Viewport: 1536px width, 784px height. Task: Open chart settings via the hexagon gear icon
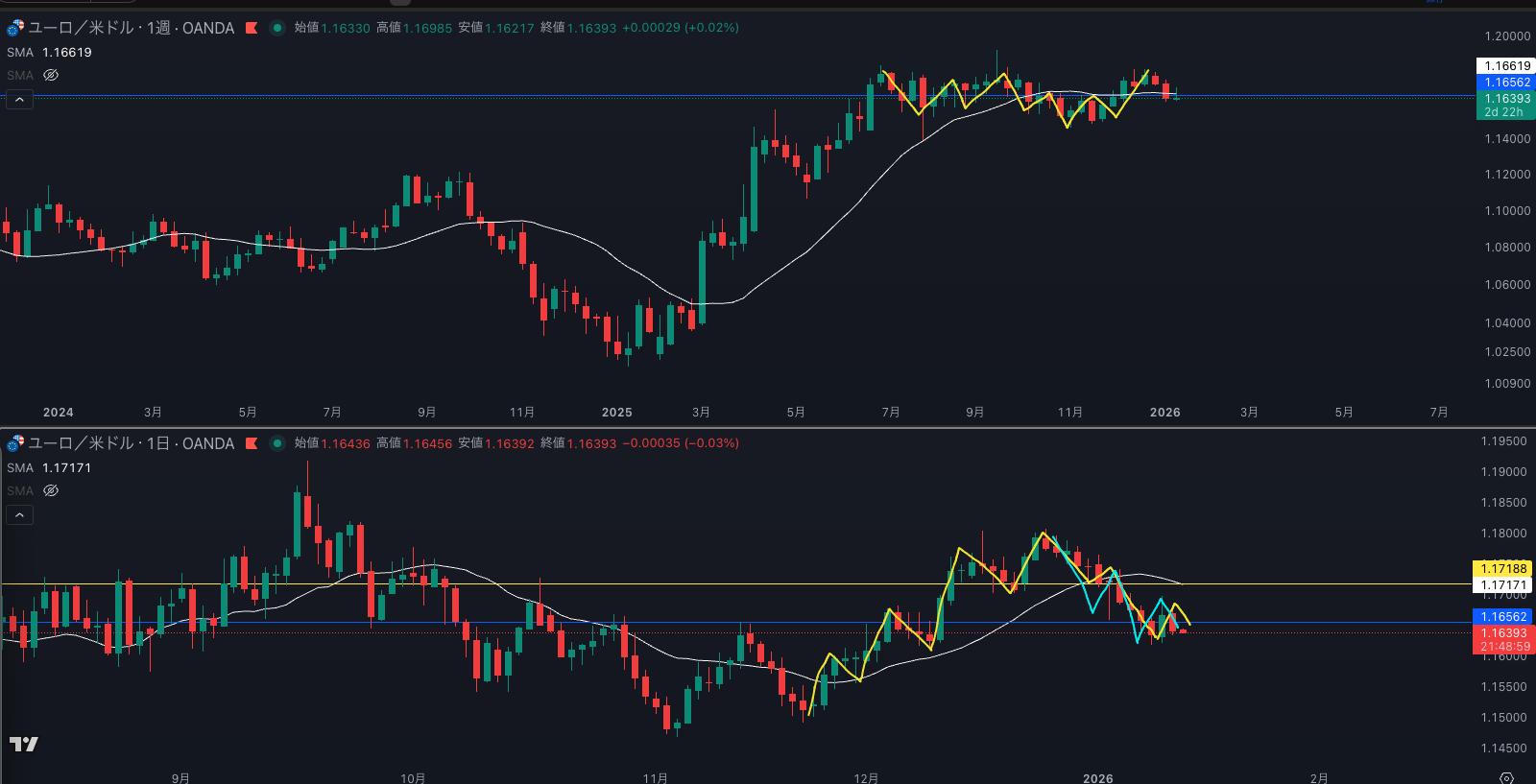tap(1506, 777)
